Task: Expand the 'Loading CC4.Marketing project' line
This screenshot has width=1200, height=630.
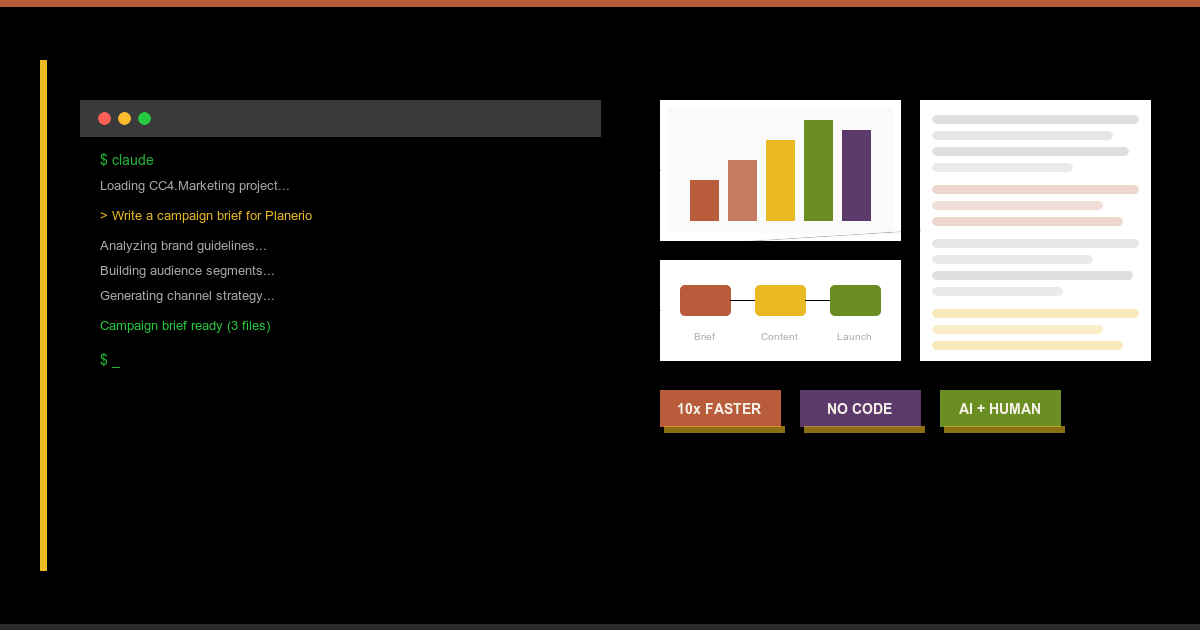Action: click(194, 185)
